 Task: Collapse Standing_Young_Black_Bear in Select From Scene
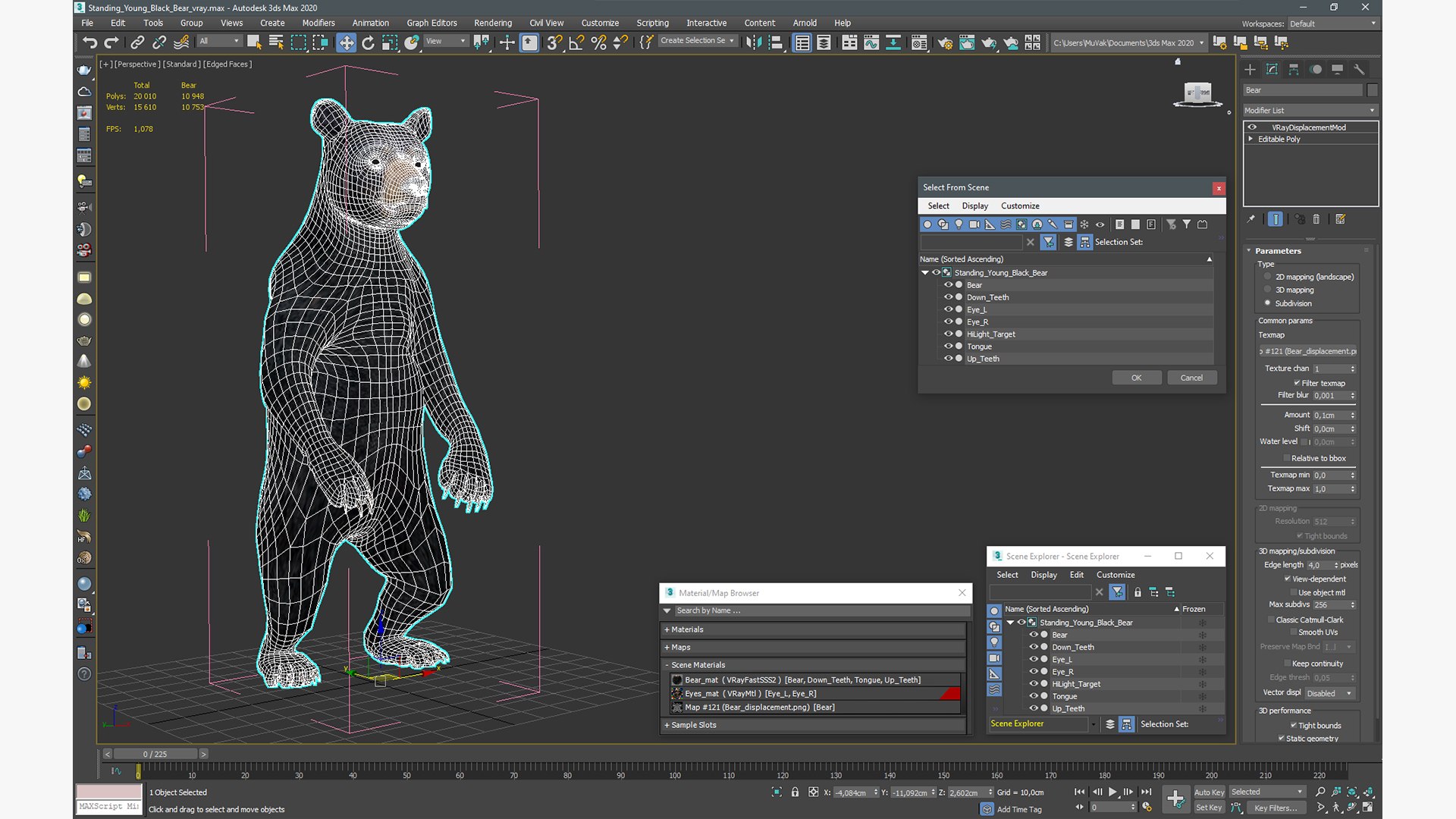pos(925,273)
